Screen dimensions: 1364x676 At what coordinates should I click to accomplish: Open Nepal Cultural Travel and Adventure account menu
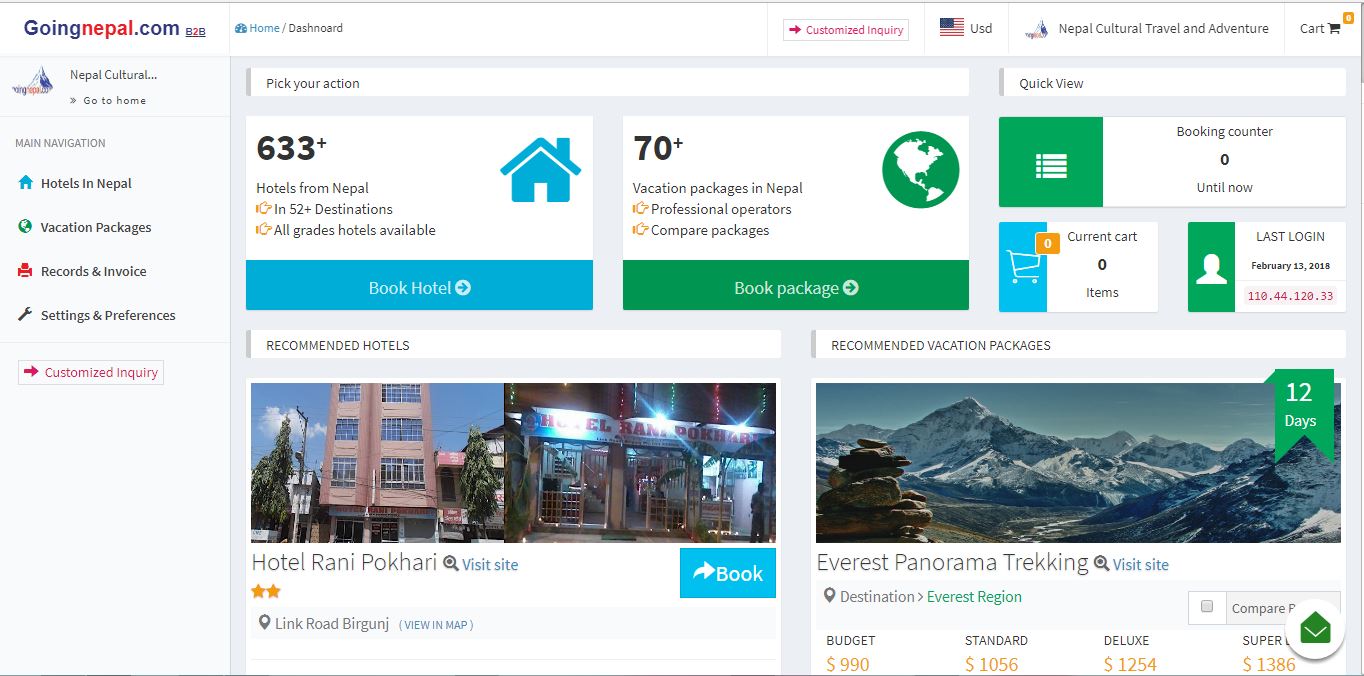pyautogui.click(x=1148, y=29)
